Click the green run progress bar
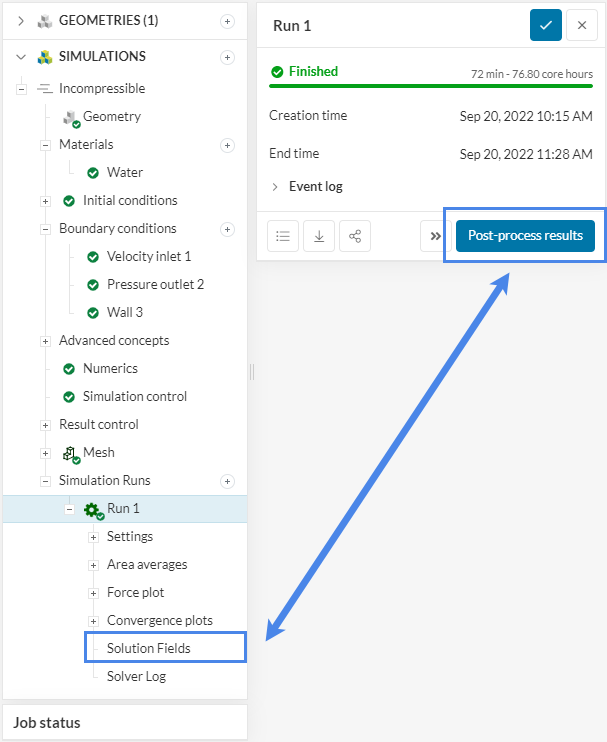This screenshot has height=742, width=607. (x=431, y=87)
